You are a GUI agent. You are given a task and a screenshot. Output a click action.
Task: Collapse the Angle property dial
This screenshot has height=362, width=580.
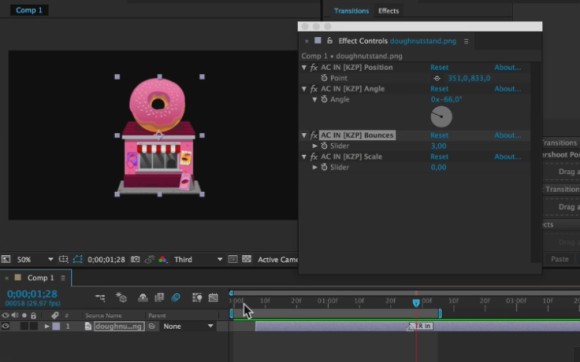click(315, 99)
